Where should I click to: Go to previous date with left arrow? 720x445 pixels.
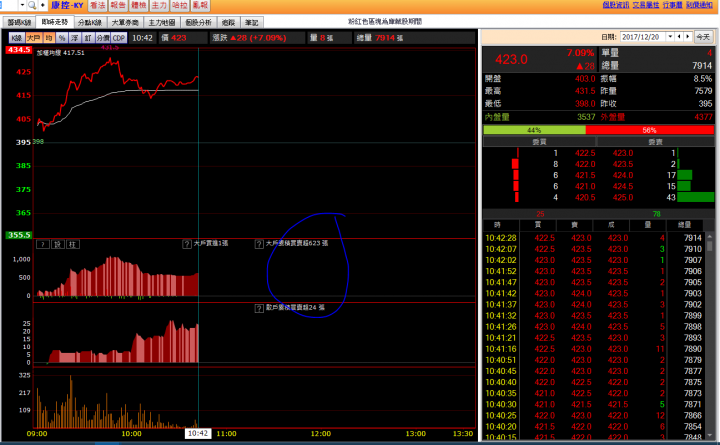coord(679,37)
